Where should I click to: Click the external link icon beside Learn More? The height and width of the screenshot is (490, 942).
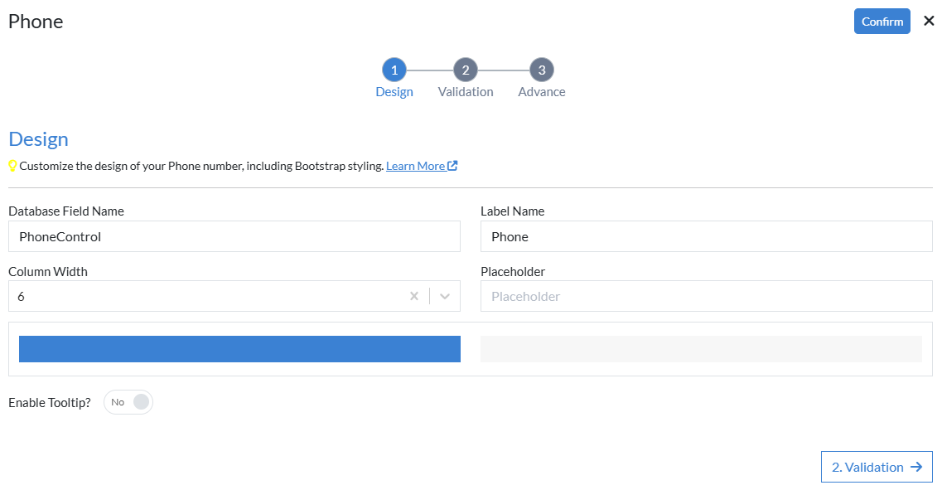tap(453, 166)
